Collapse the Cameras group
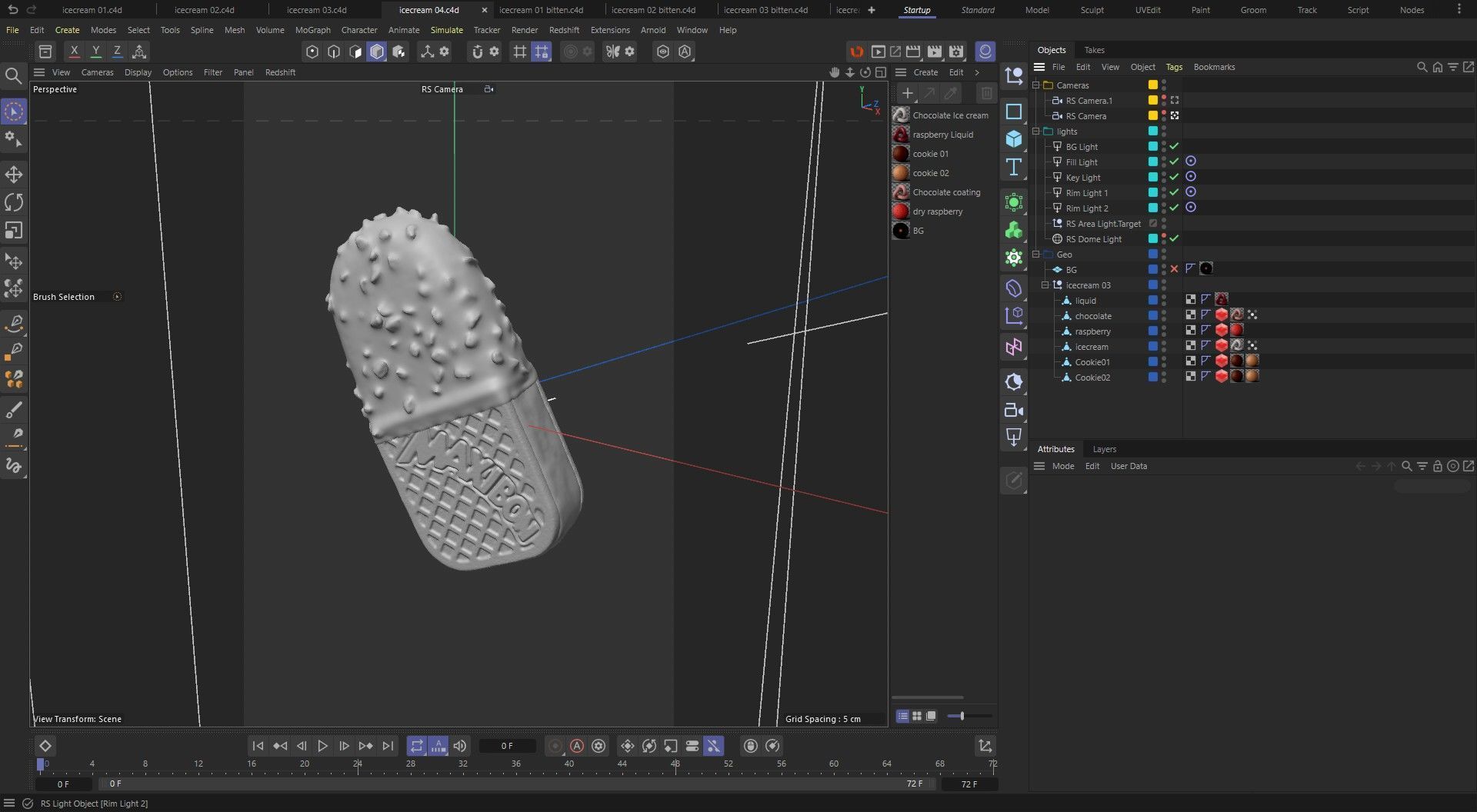Image resolution: width=1477 pixels, height=812 pixels. pyautogui.click(x=1036, y=85)
